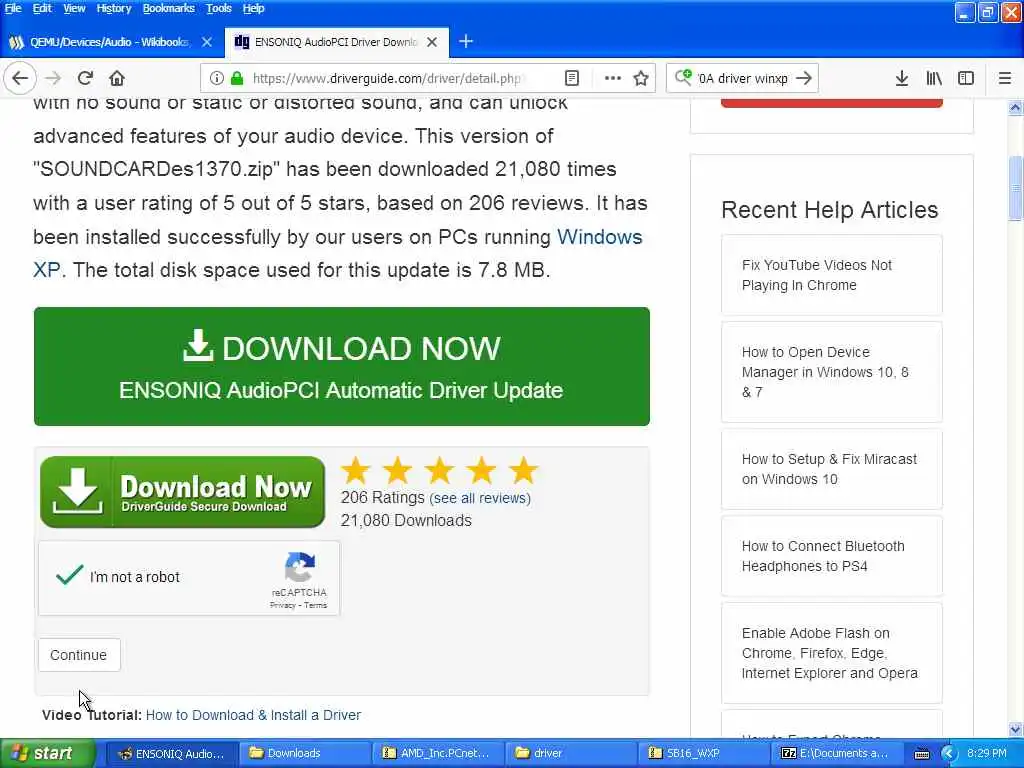Open the Library icon in toolbar
The width and height of the screenshot is (1024, 768).
point(934,78)
